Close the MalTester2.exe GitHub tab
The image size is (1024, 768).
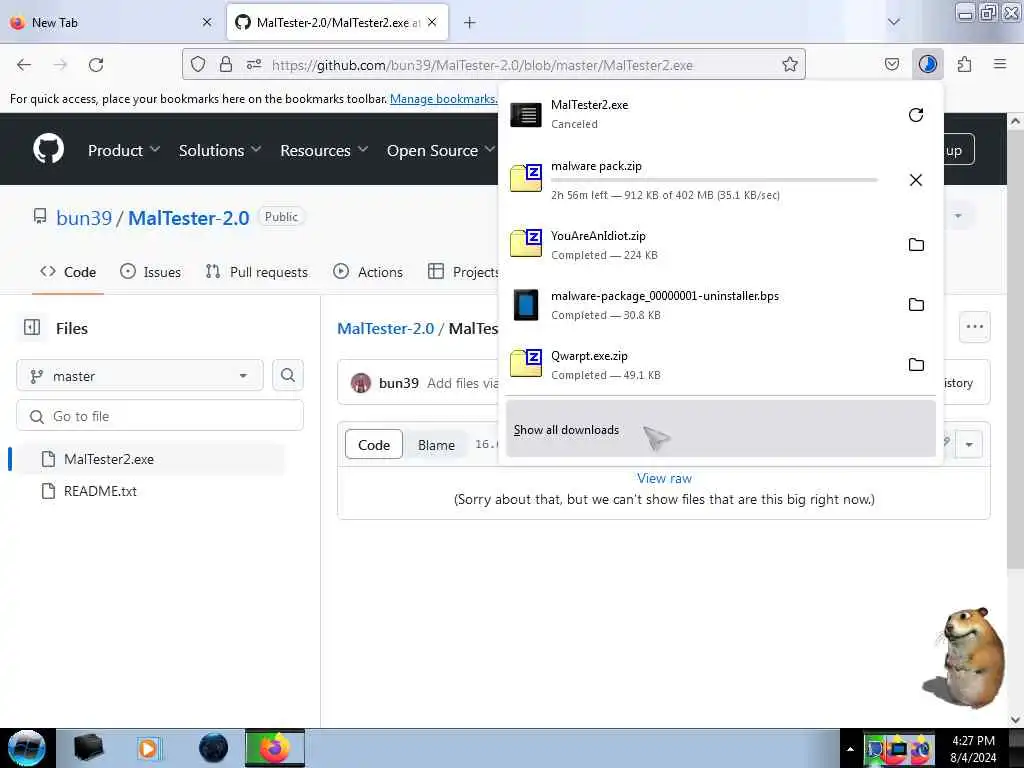click(x=432, y=22)
